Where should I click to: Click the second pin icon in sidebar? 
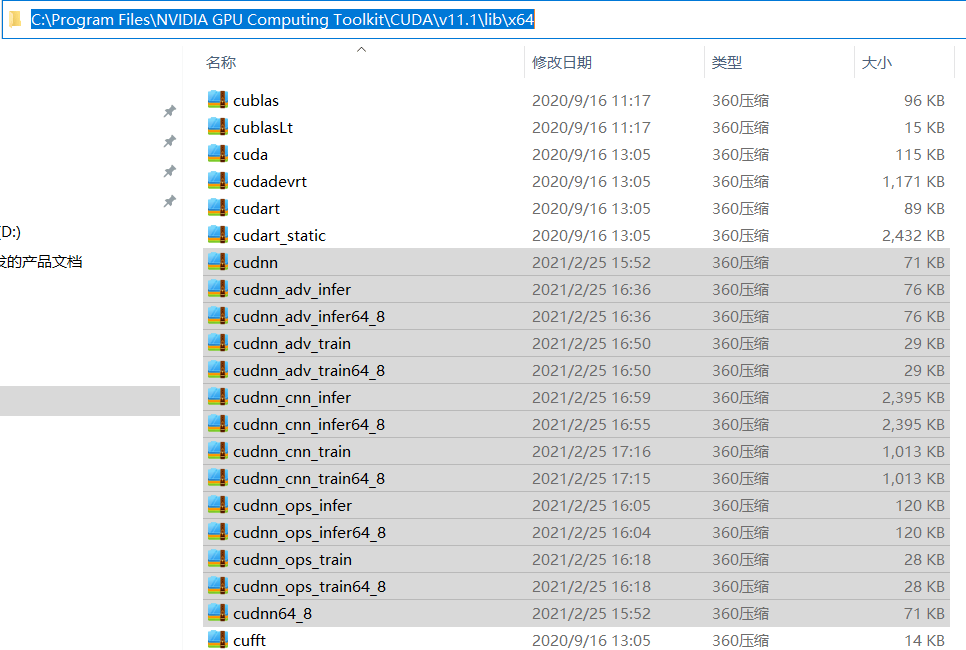click(169, 142)
